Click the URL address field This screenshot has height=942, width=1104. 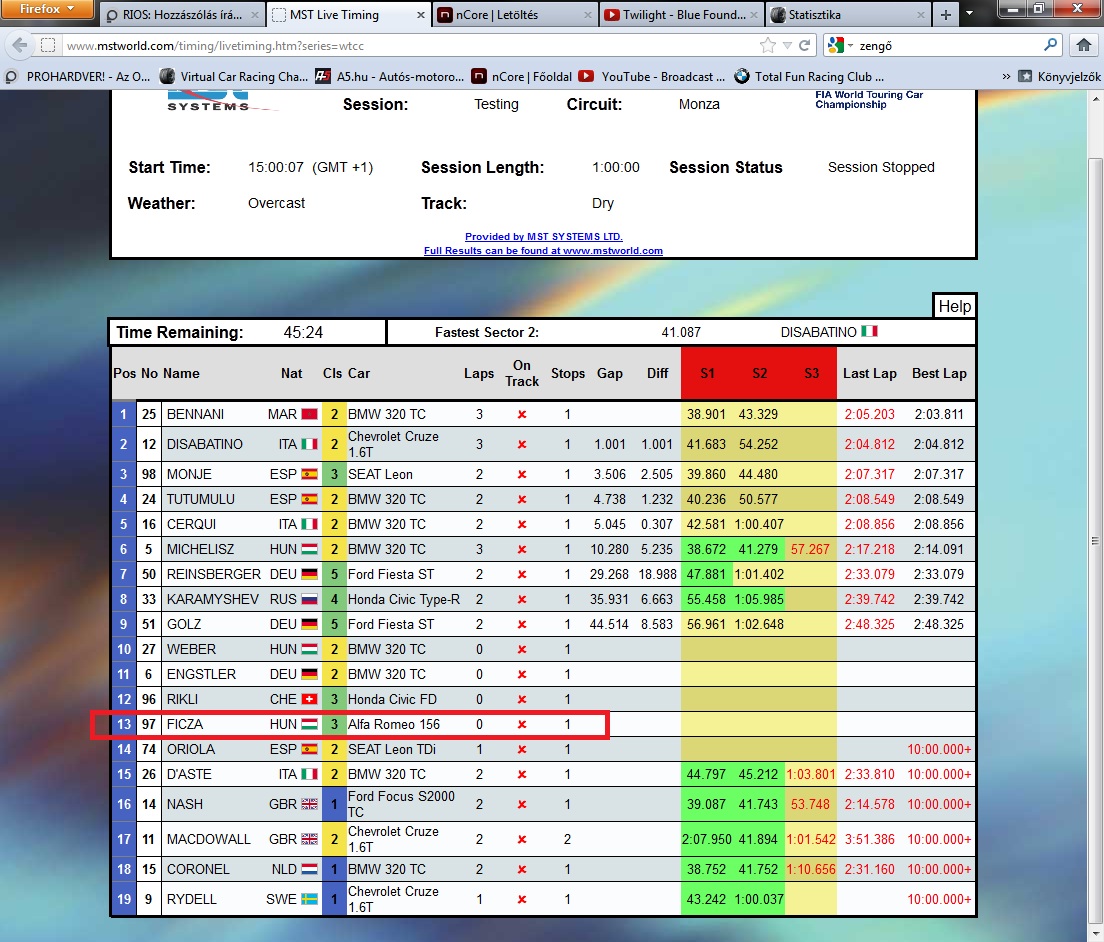pos(408,46)
